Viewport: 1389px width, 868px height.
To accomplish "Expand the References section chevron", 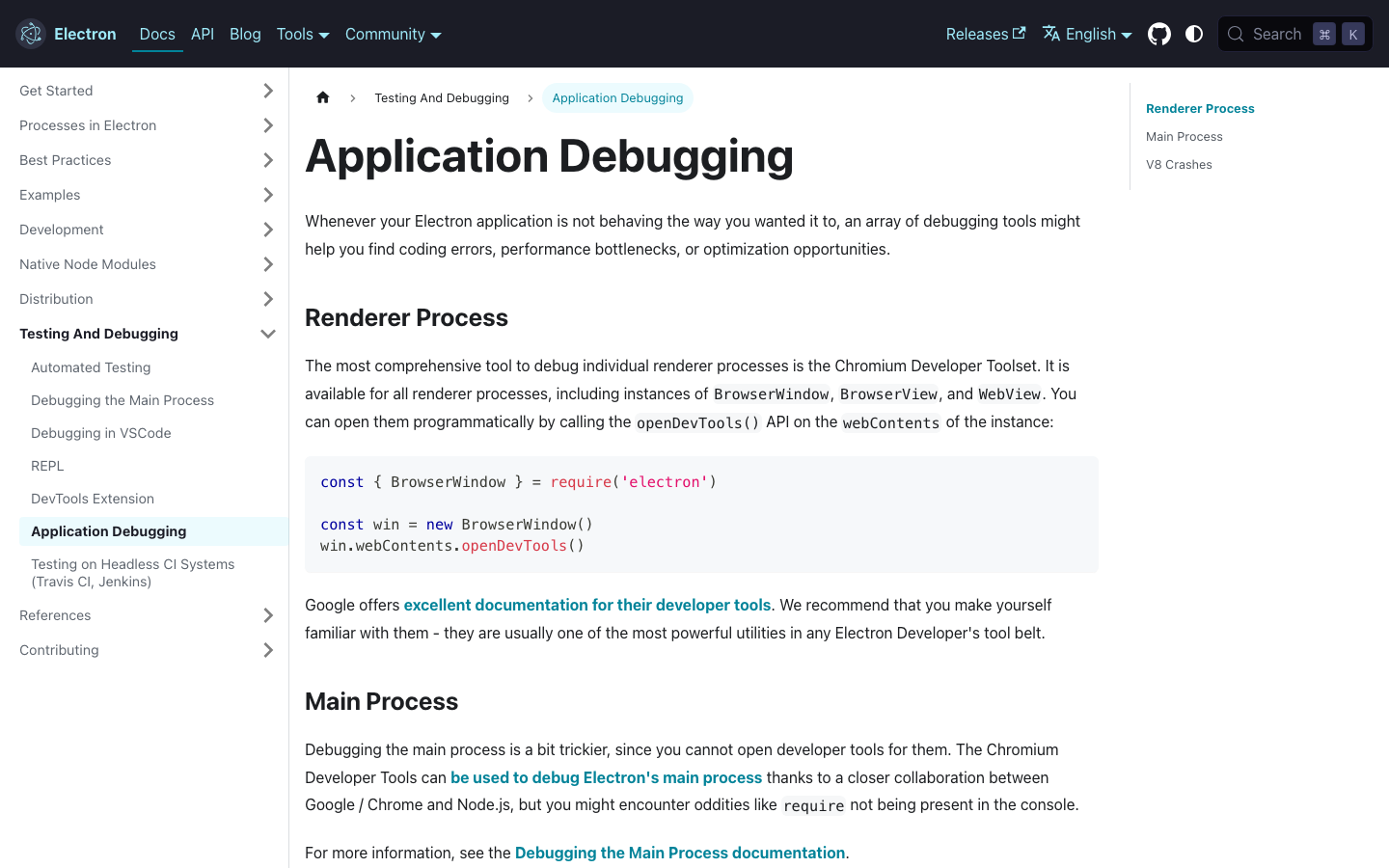I will [268, 615].
